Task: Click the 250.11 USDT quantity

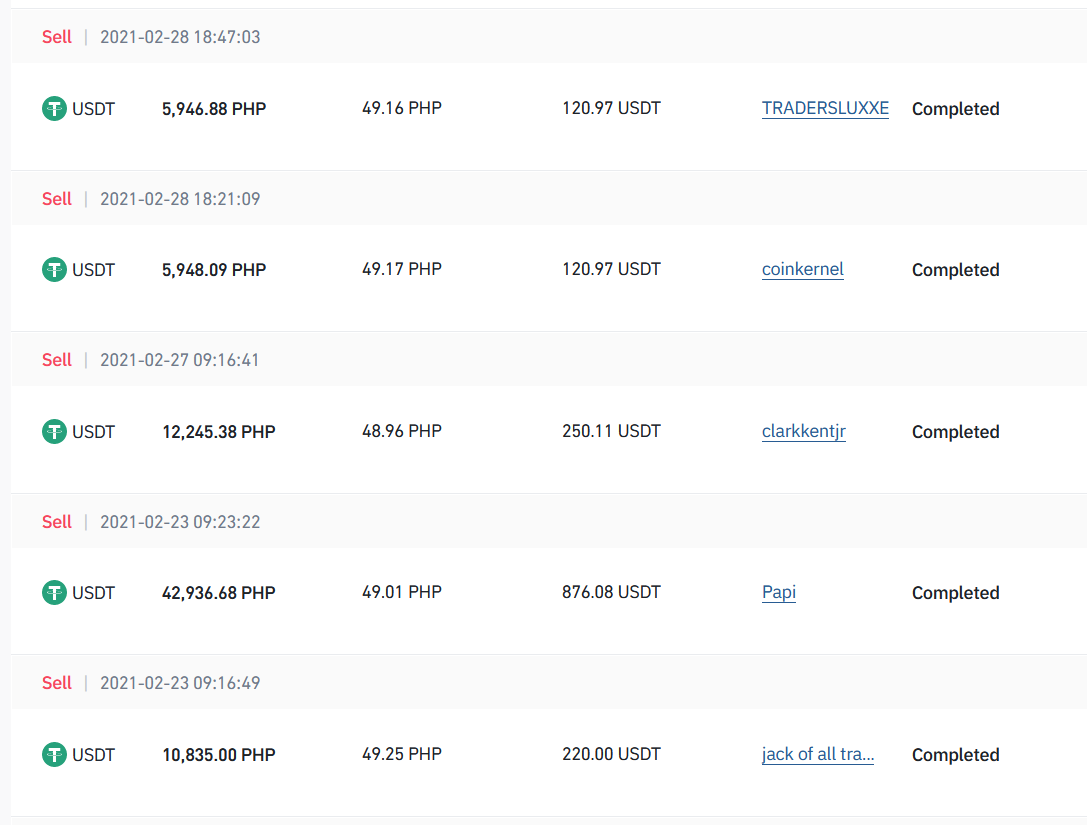Action: (x=611, y=431)
